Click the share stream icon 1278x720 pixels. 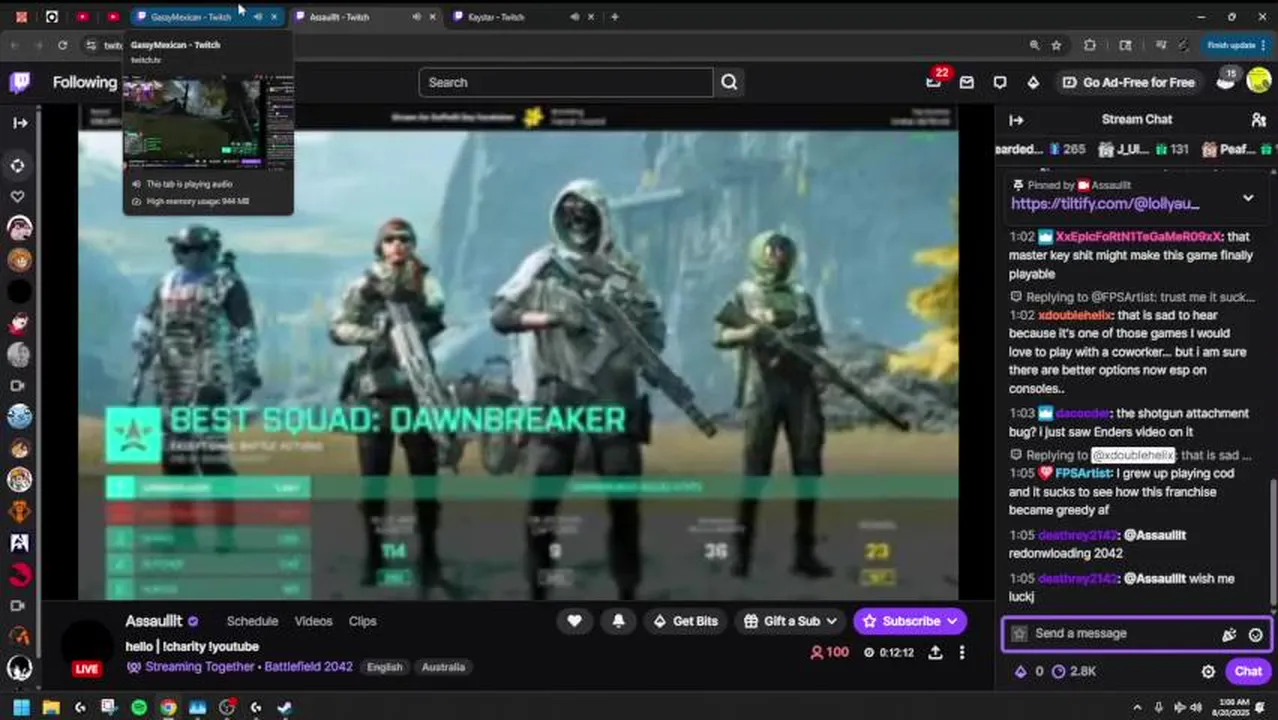click(935, 652)
